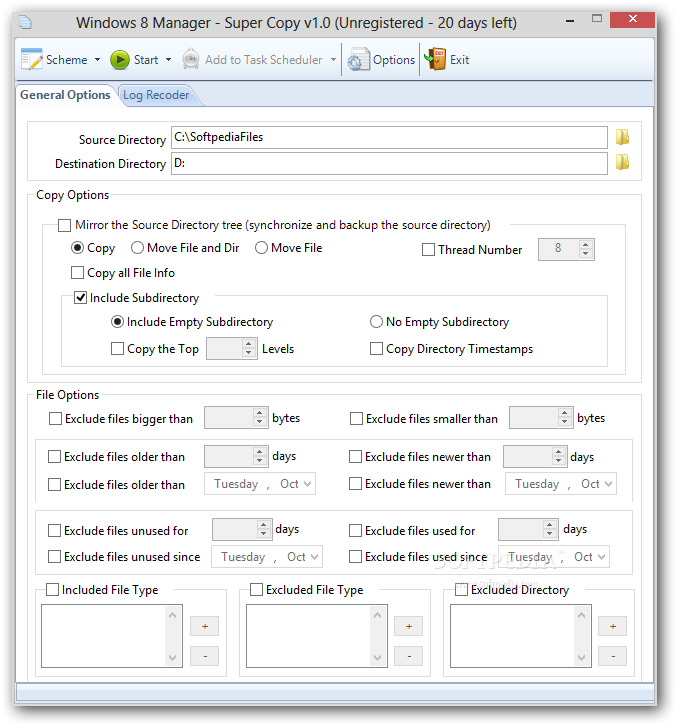Browse for Source Directory folder icon
Viewport: 677px width, 726px height.
click(622, 137)
